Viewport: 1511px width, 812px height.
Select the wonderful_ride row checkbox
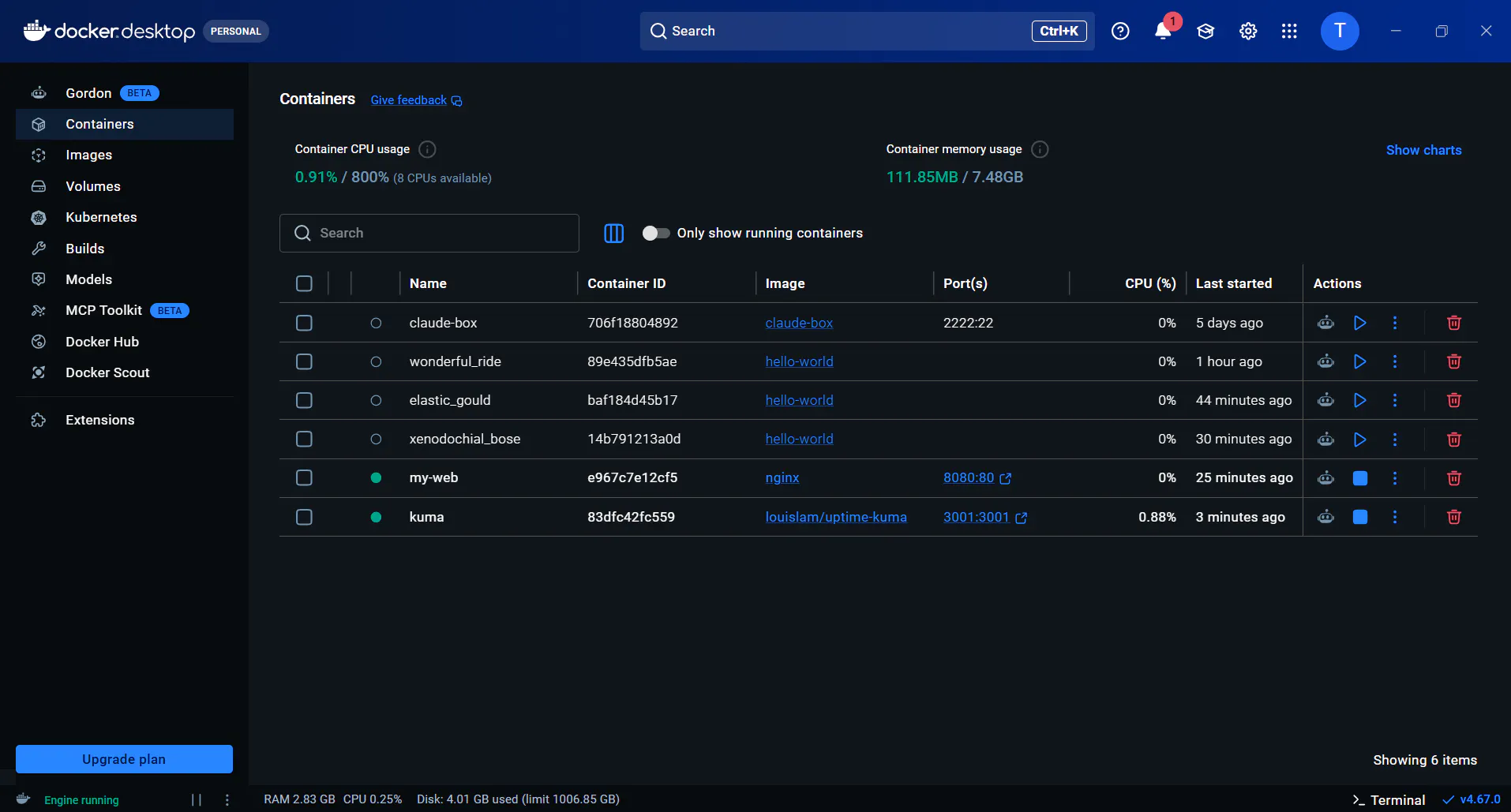[304, 361]
